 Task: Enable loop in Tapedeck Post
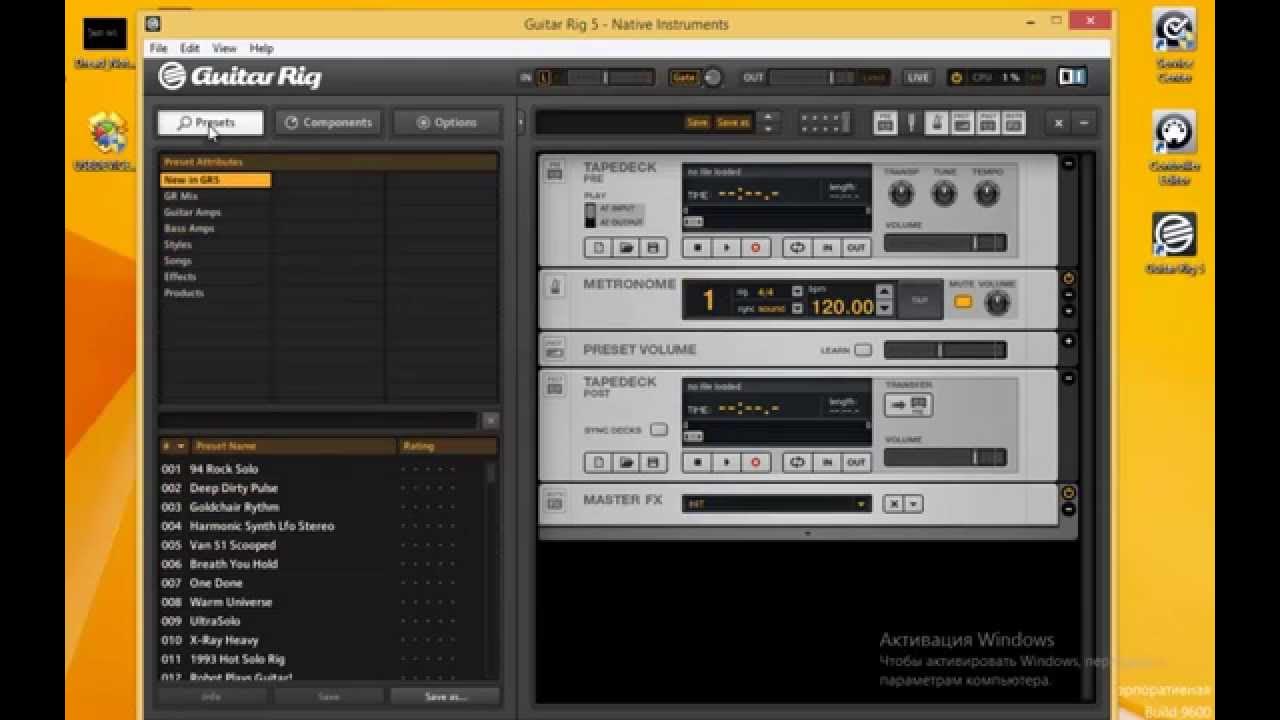797,462
